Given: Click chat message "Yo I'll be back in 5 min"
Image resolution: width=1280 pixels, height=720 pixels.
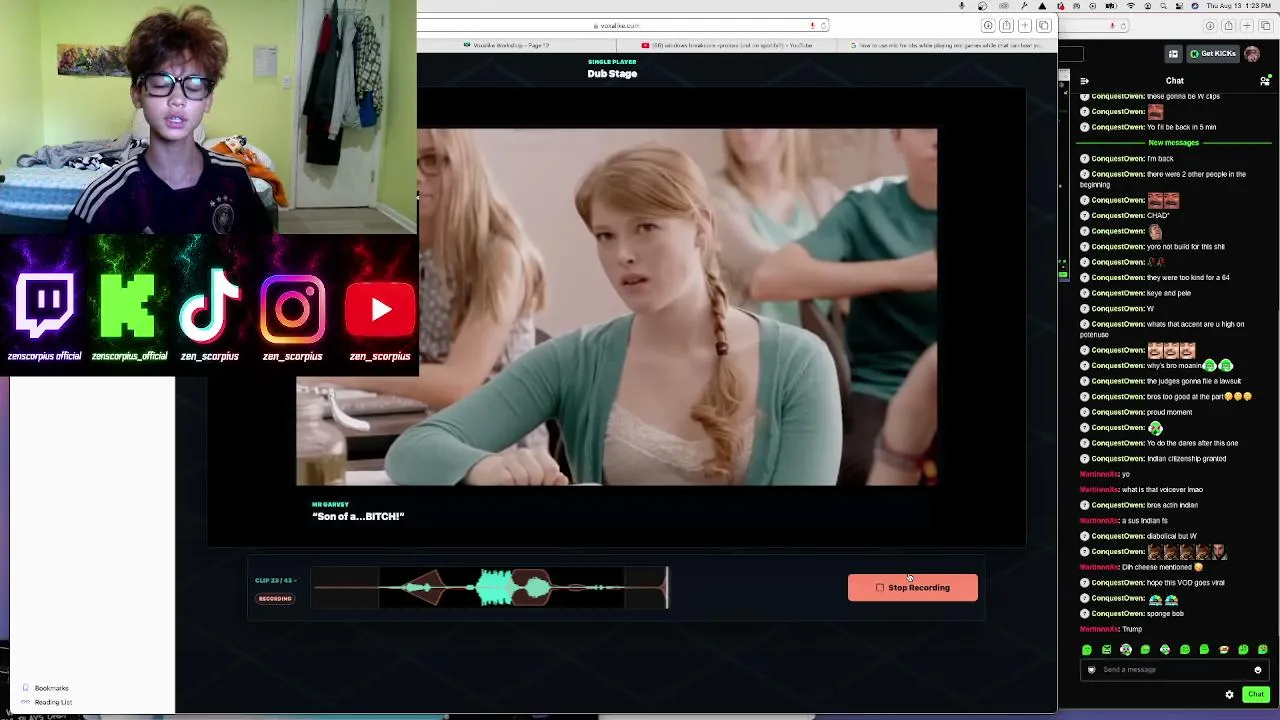Looking at the screenshot, I should [x=1181, y=127].
